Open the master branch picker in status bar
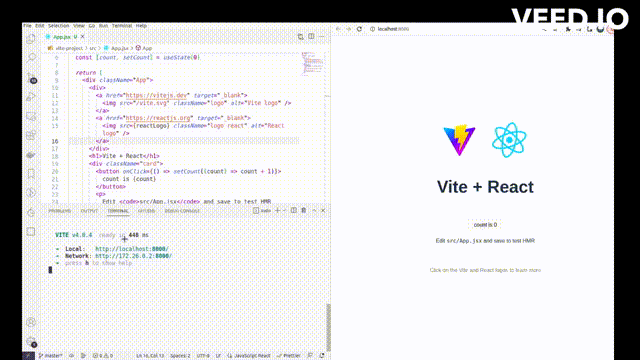Screen dimensions: 640x360 pos(51,356)
